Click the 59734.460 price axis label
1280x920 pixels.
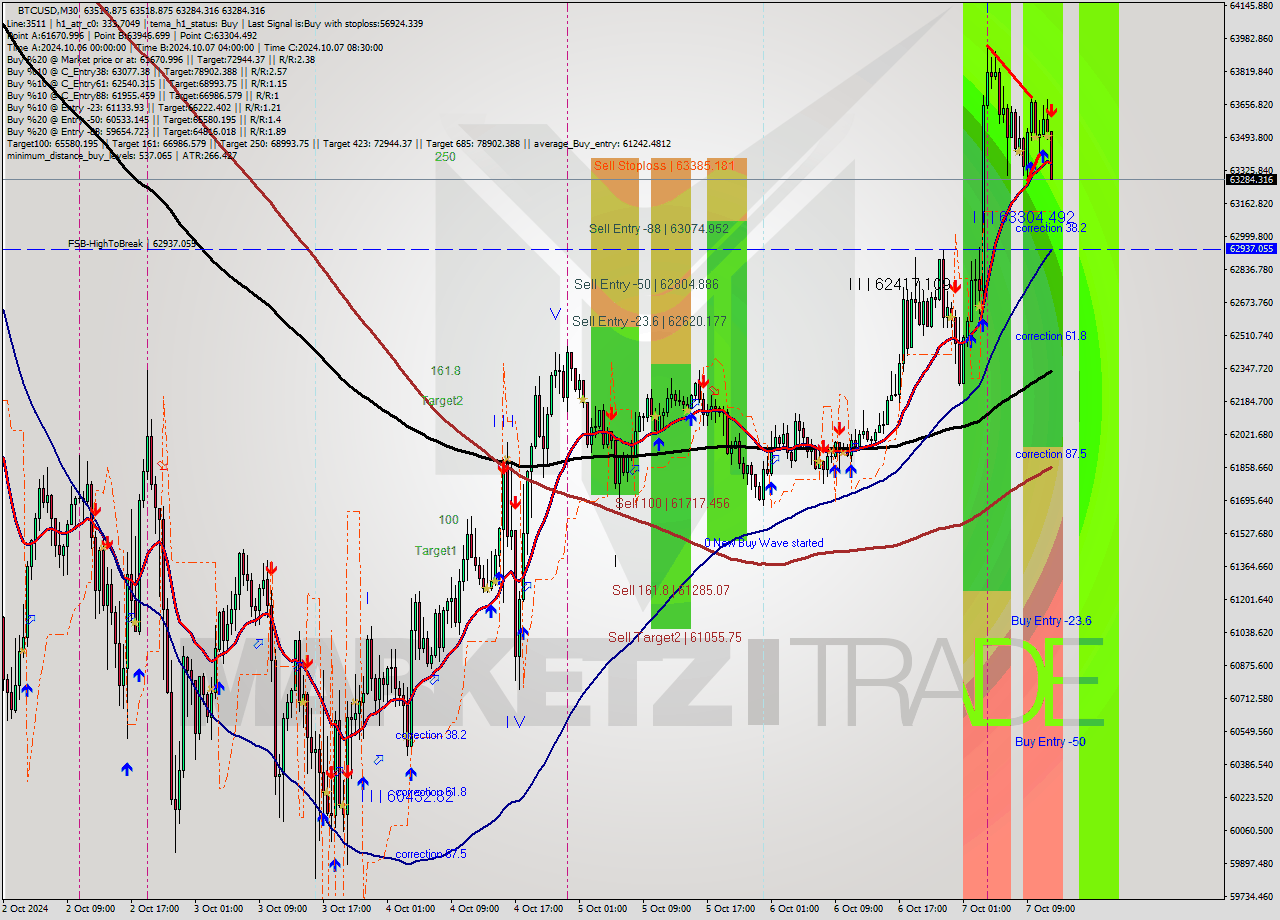(1252, 897)
